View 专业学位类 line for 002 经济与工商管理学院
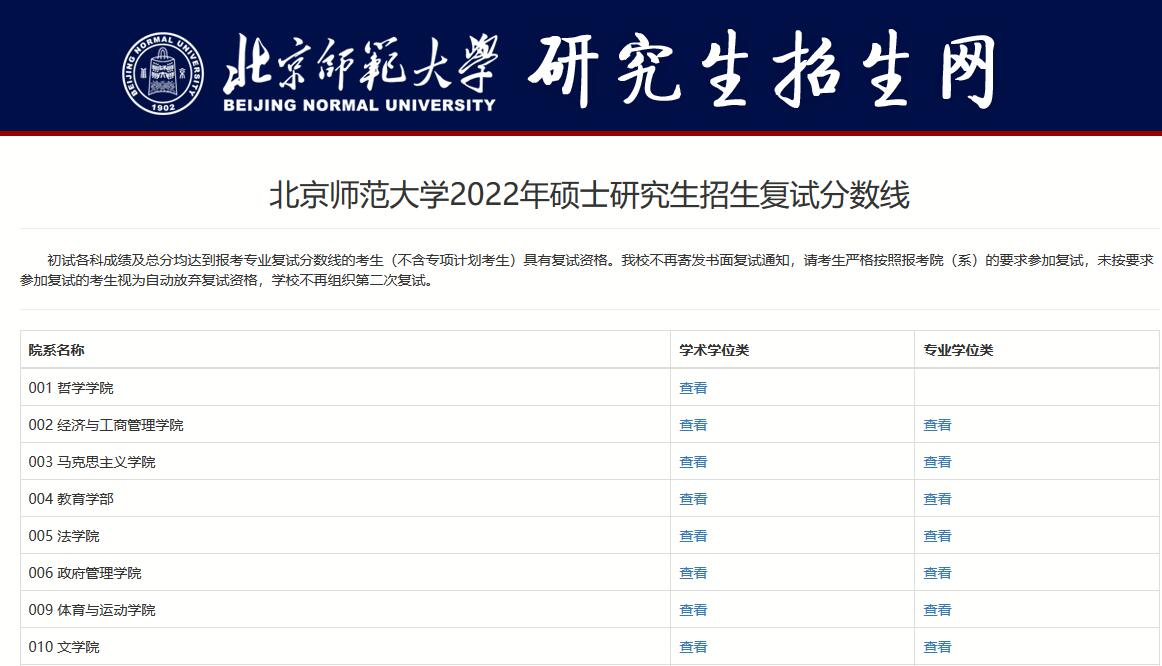 (938, 424)
